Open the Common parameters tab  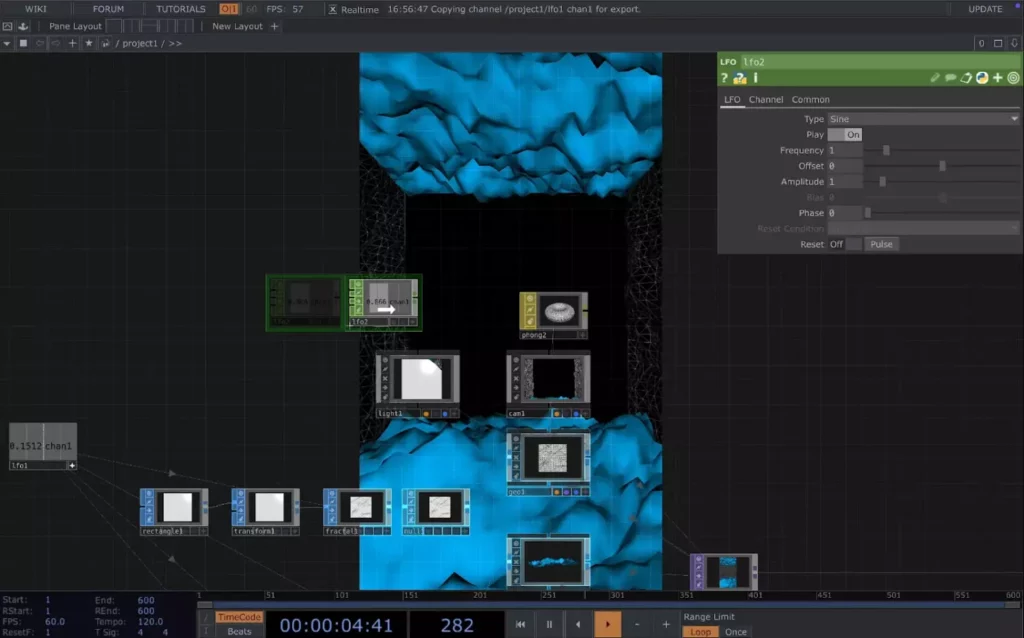point(810,100)
